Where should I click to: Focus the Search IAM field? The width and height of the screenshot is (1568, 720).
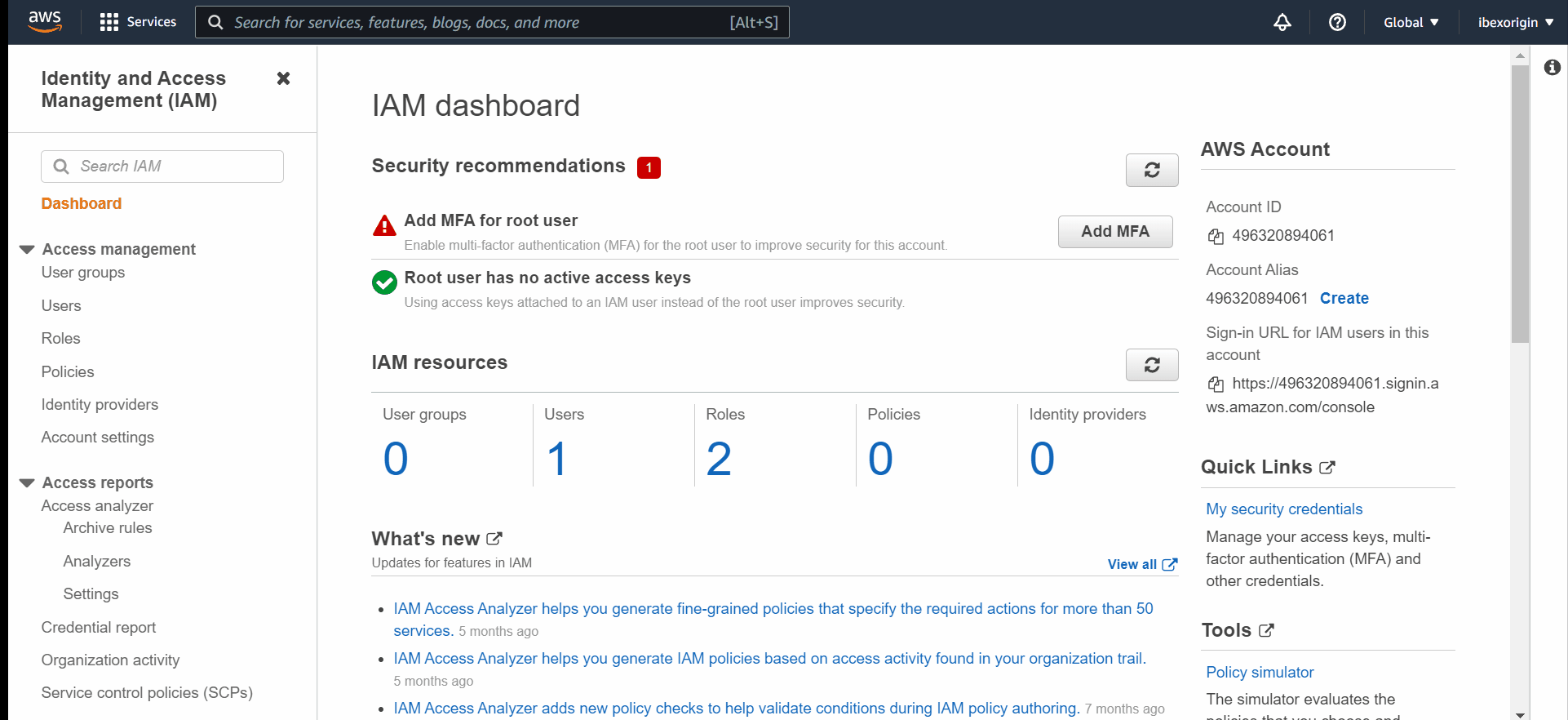tap(162, 167)
